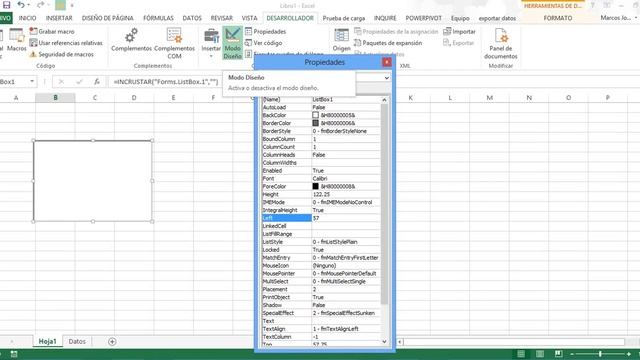
Task: Select column B header
Action: [55, 98]
